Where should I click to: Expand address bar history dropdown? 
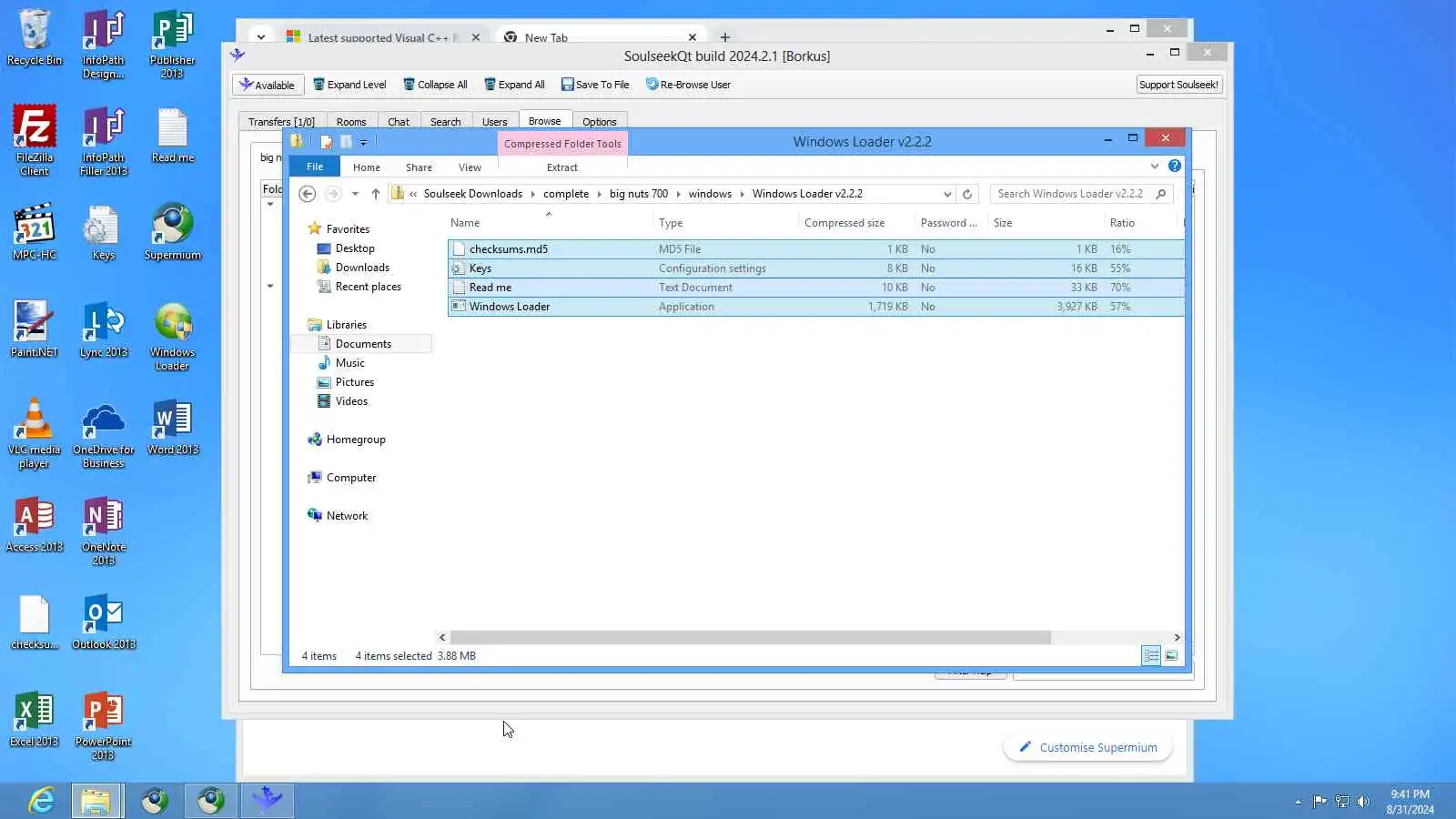click(947, 194)
